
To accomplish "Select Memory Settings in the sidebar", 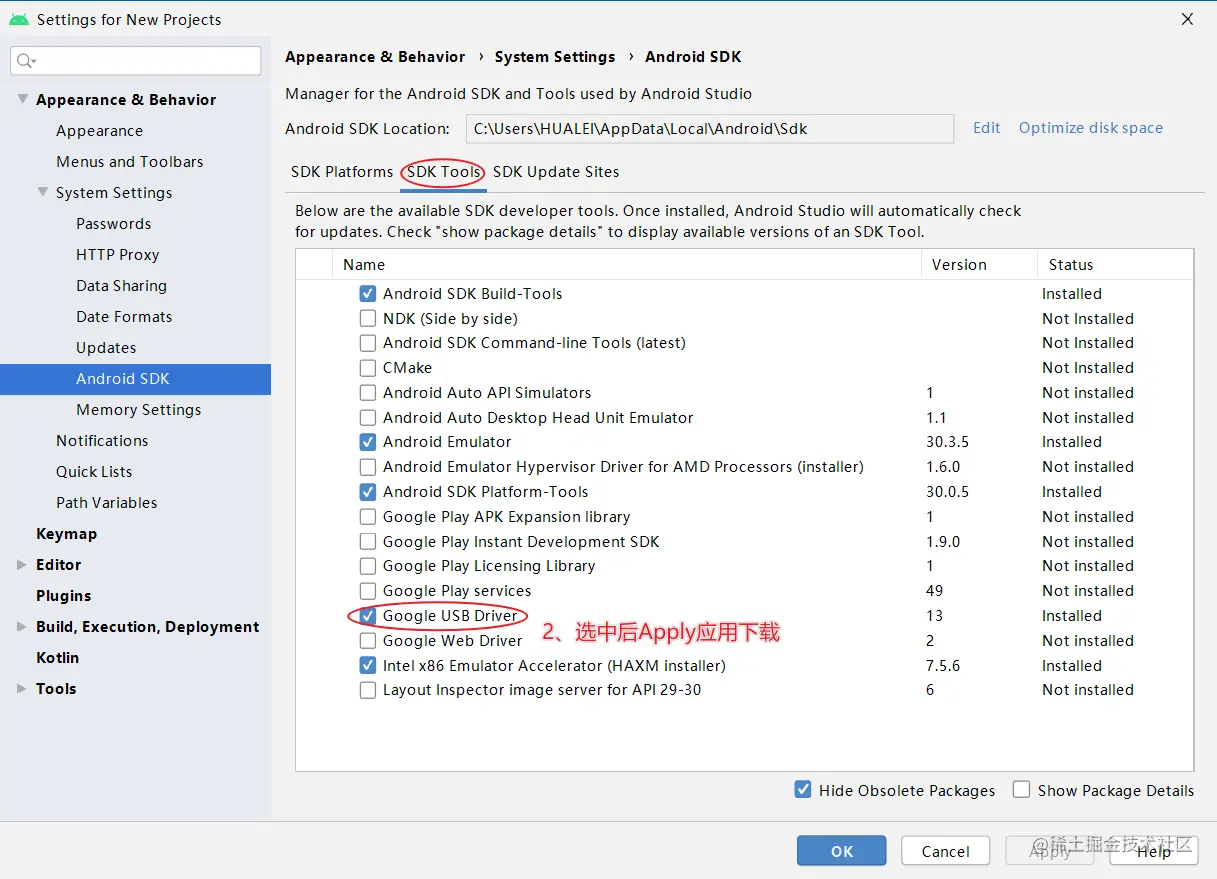I will click(x=138, y=410).
